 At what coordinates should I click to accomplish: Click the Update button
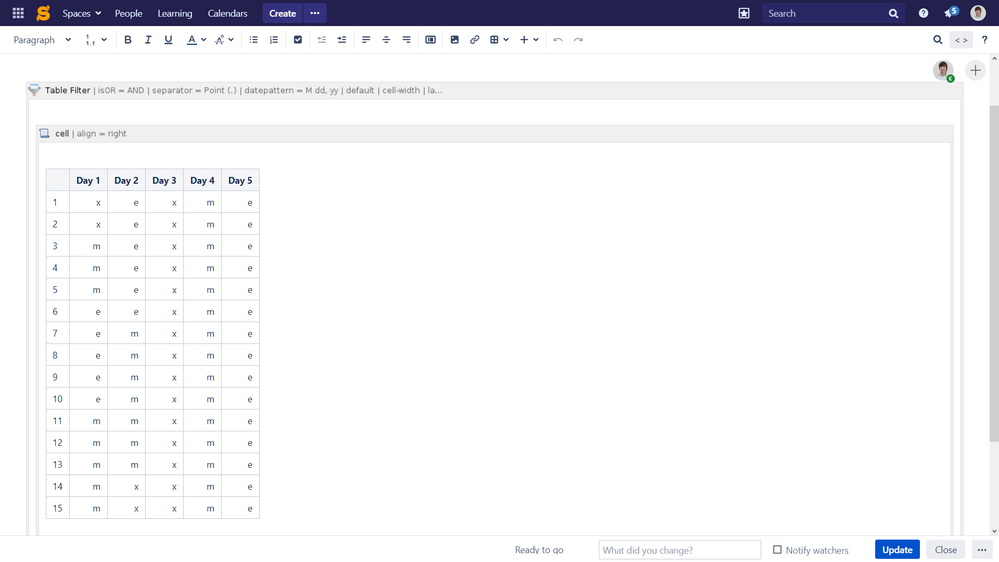pyautogui.click(x=897, y=549)
